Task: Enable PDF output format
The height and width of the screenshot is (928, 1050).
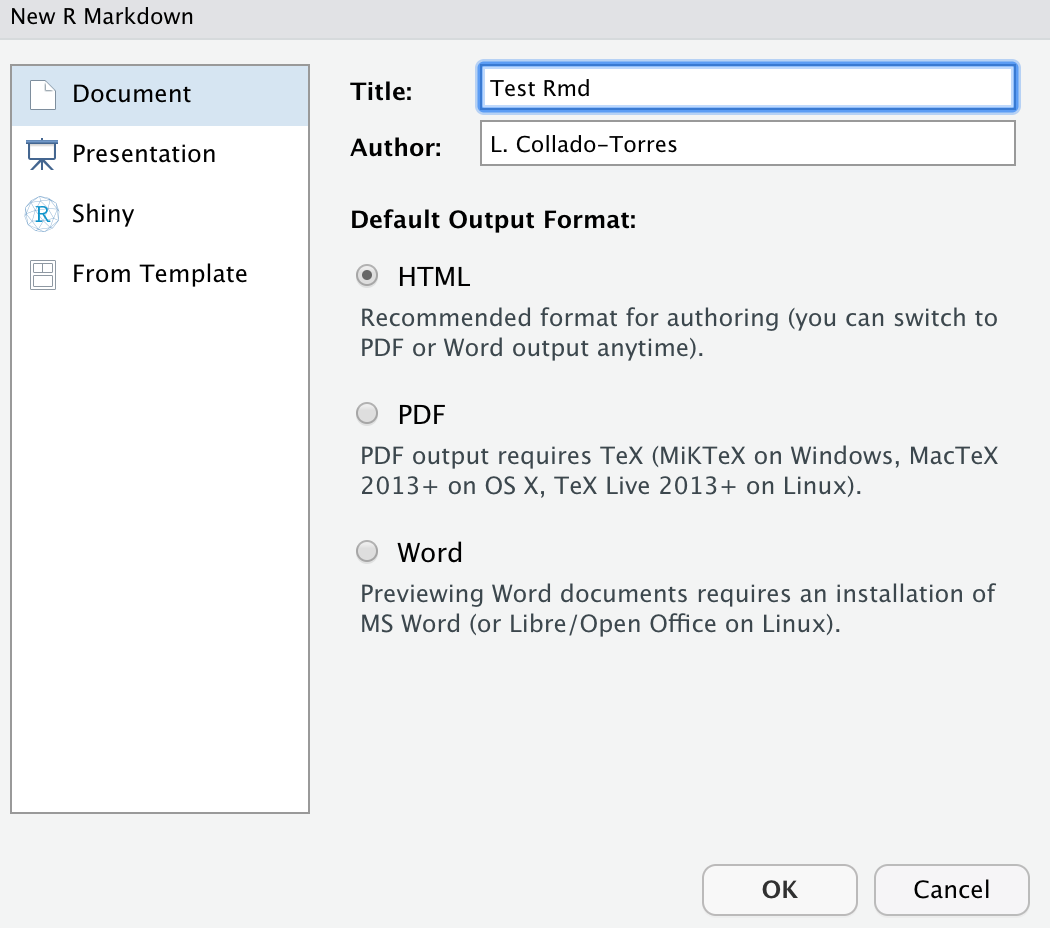Action: (x=367, y=413)
